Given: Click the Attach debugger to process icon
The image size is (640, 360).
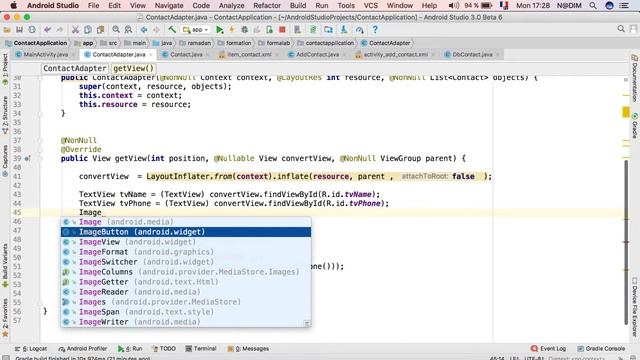Looking at the screenshot, I should [269, 30].
